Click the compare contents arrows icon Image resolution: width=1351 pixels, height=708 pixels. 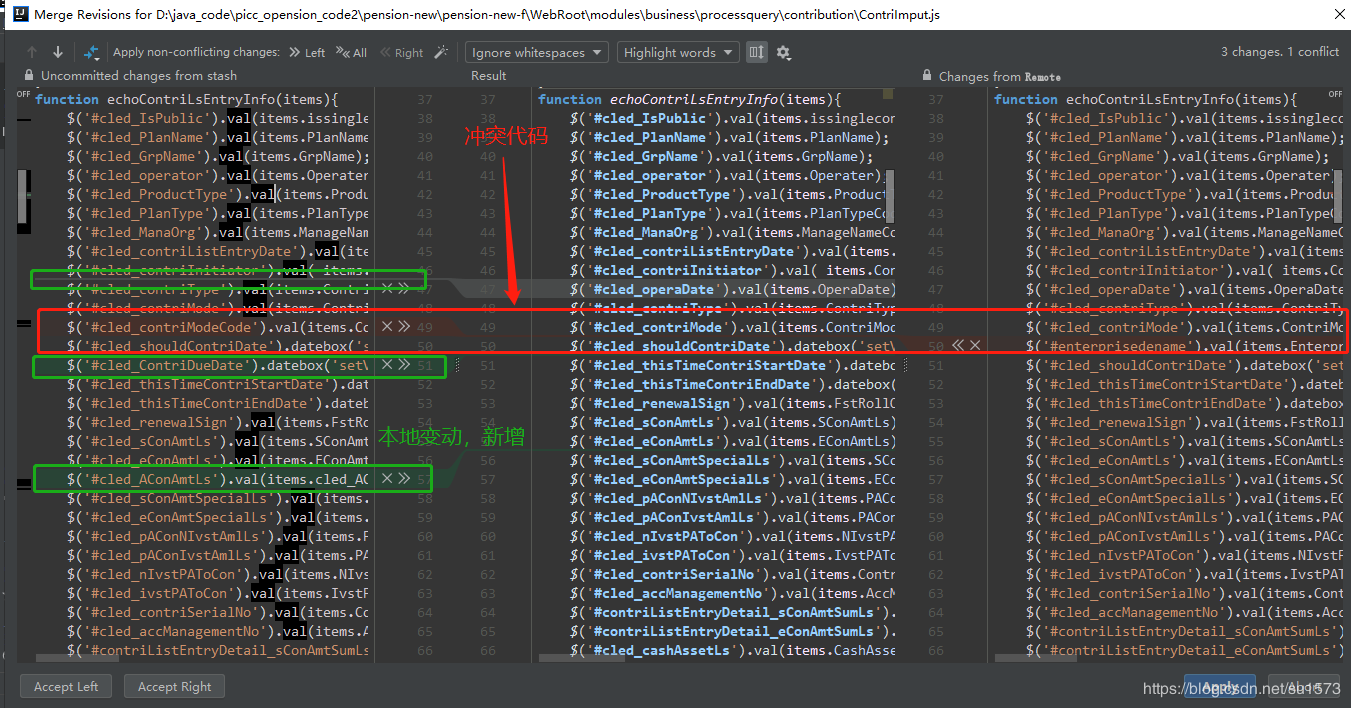pos(92,53)
